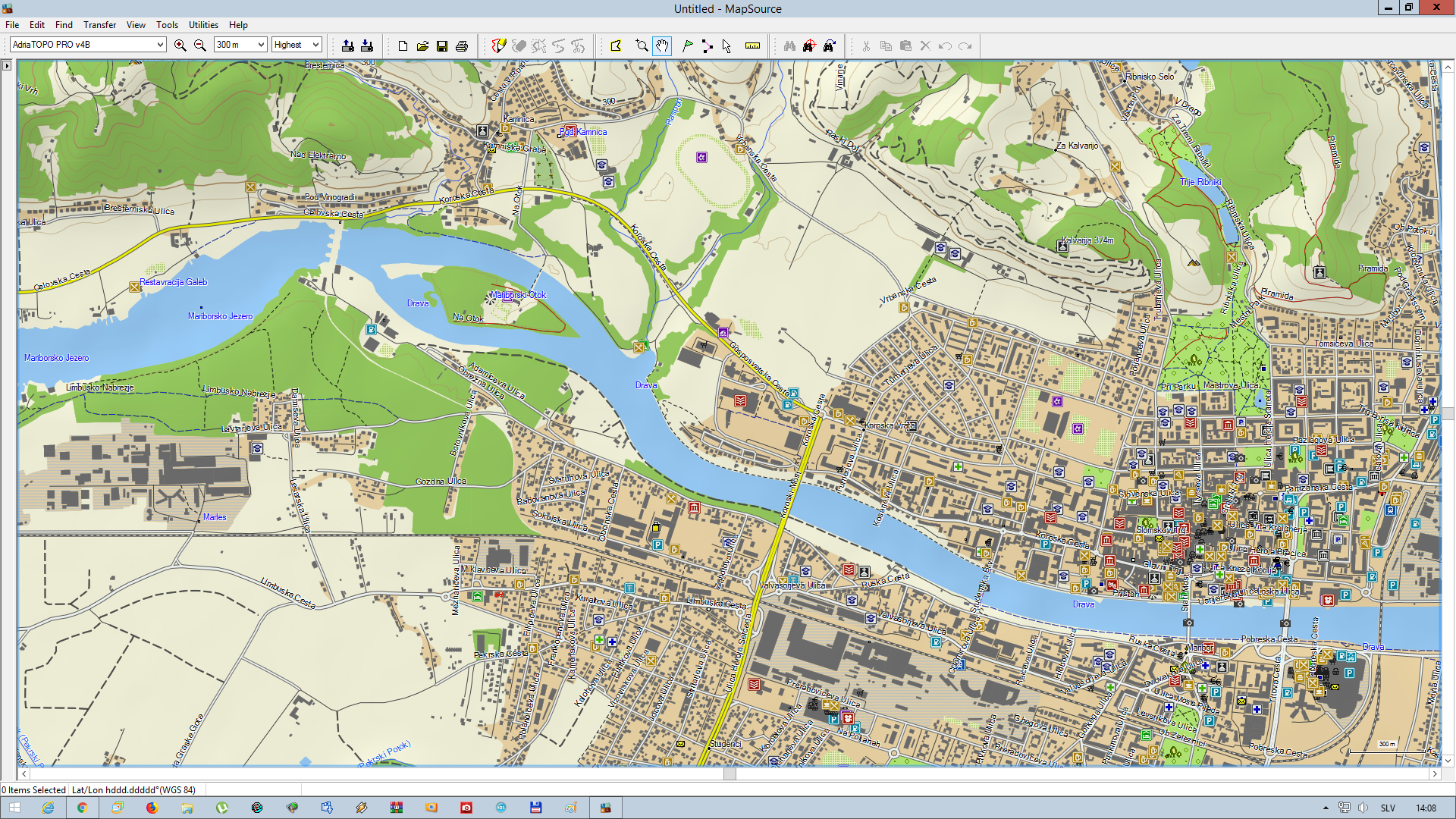Create a new file with New icon

[403, 45]
